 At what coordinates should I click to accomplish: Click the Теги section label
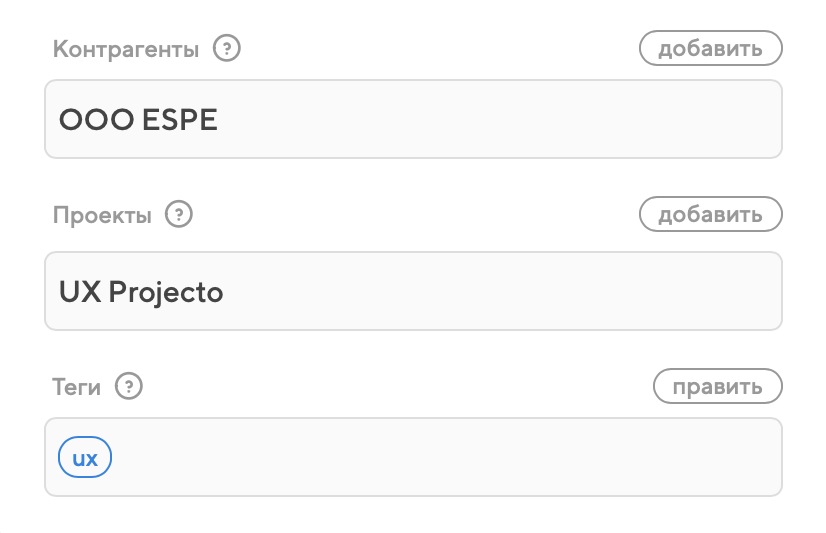pyautogui.click(x=77, y=387)
